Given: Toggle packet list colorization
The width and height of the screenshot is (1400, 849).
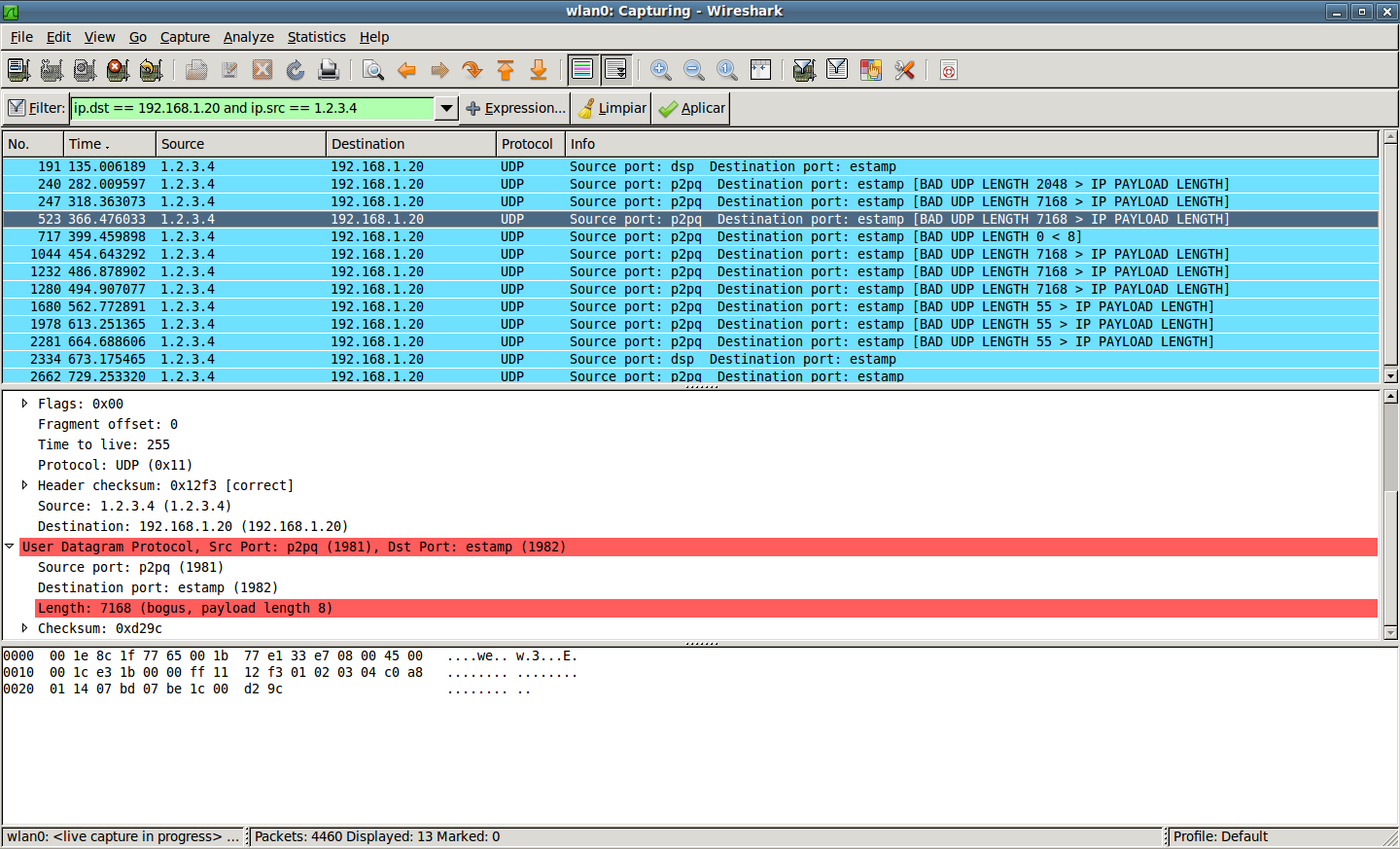Looking at the screenshot, I should [x=582, y=70].
